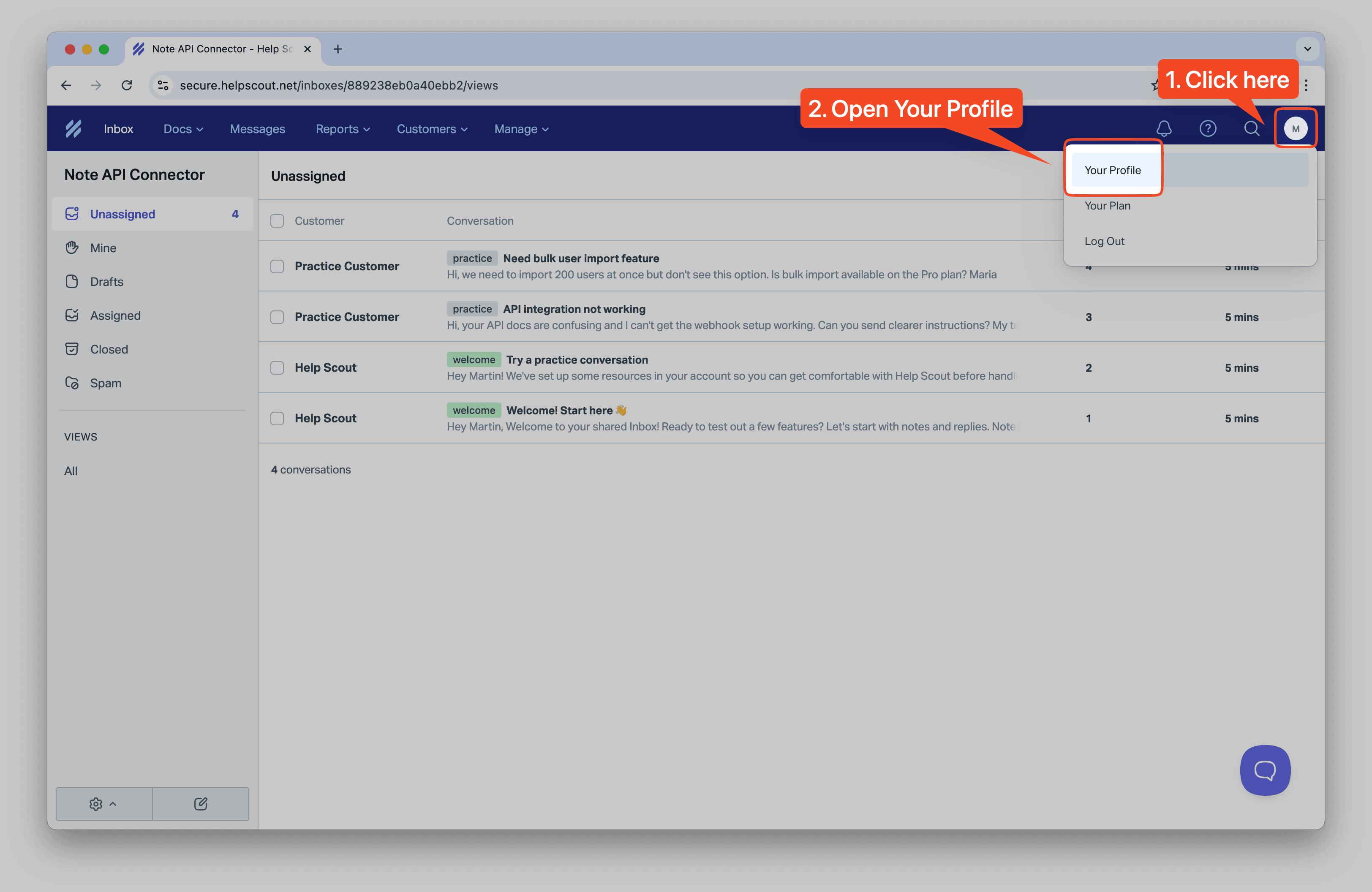1372x892 pixels.
Task: Click the Drafts page icon
Action: pos(72,282)
